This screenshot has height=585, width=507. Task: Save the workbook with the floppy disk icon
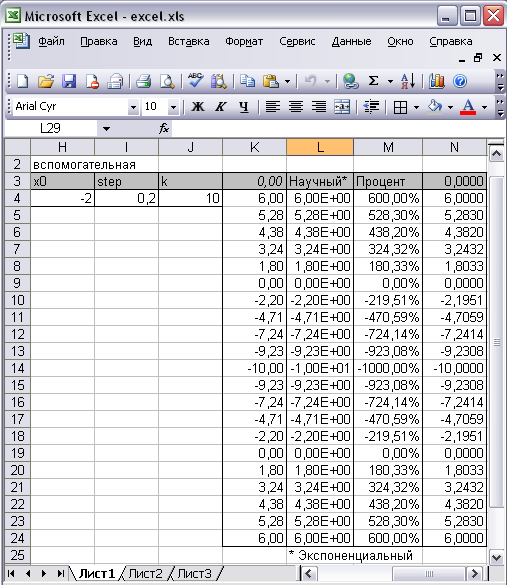point(69,81)
